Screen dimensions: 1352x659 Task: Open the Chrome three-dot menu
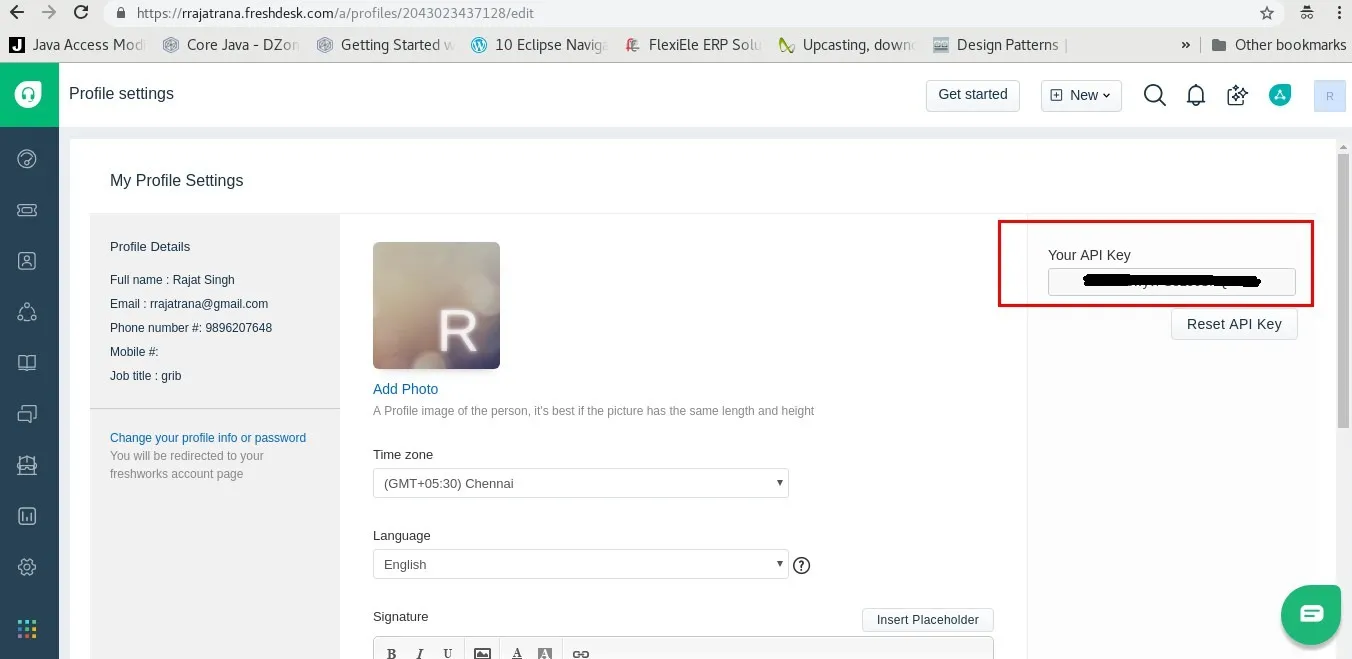1338,13
